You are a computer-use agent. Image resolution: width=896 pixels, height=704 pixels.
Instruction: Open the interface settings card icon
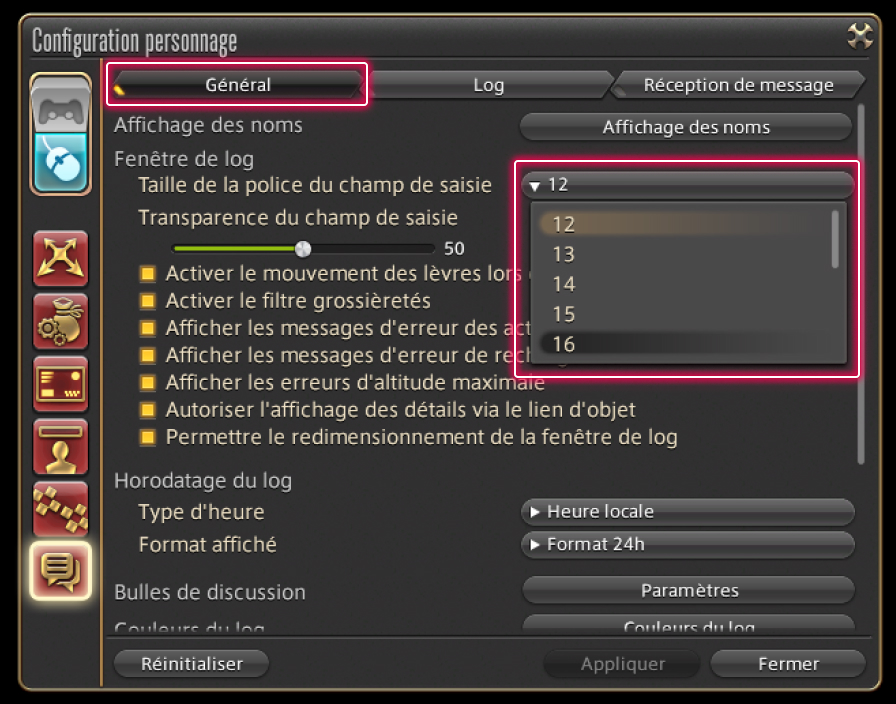61,383
